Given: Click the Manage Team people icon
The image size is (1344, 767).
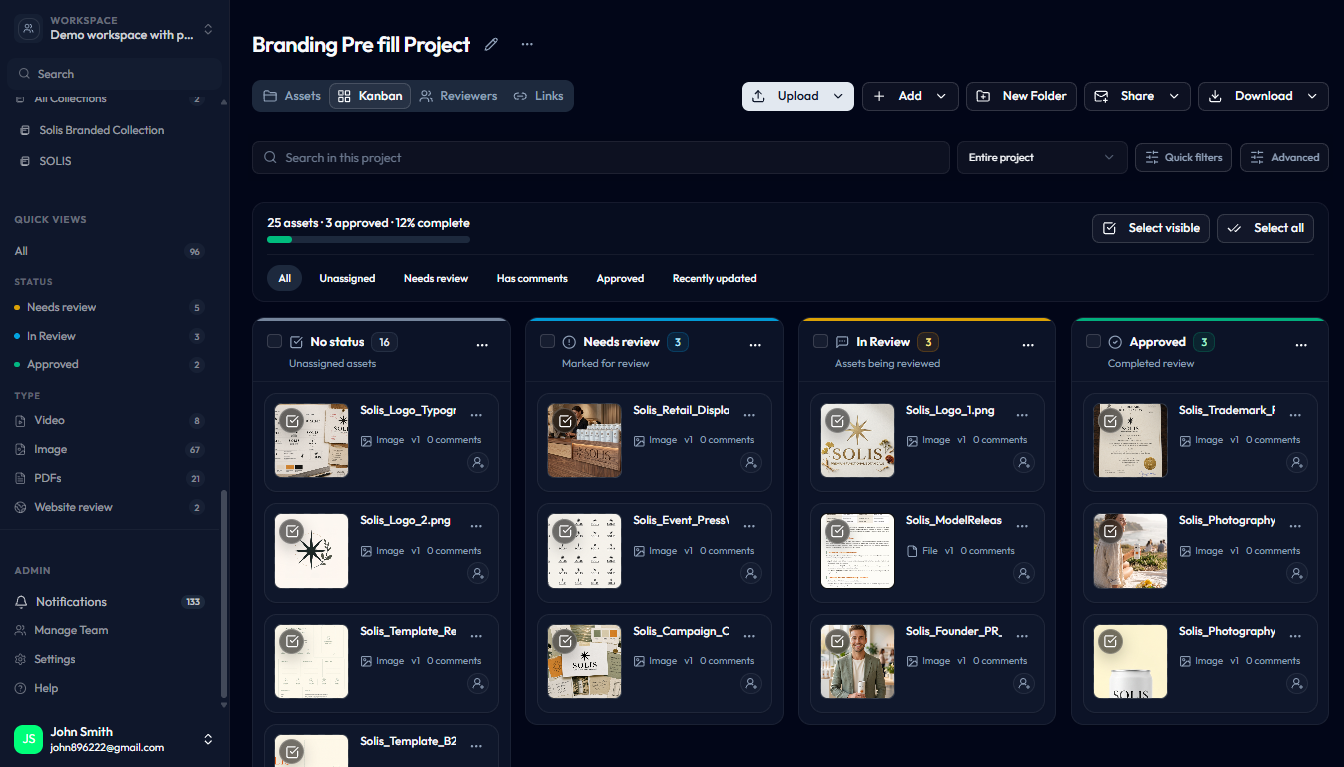Looking at the screenshot, I should (21, 631).
